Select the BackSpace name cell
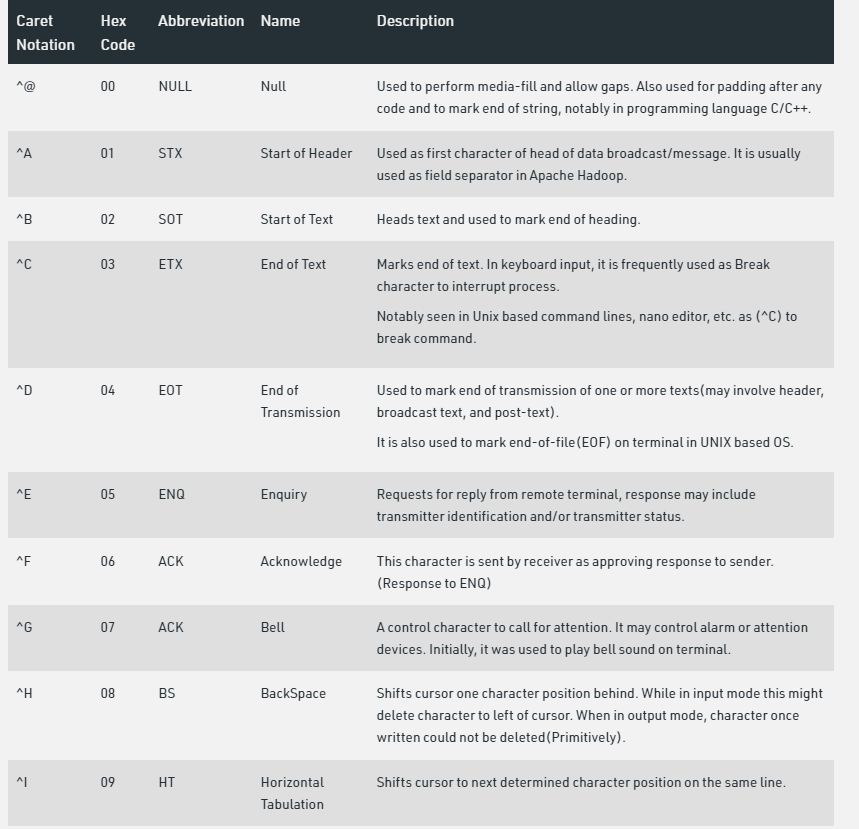 (x=293, y=694)
